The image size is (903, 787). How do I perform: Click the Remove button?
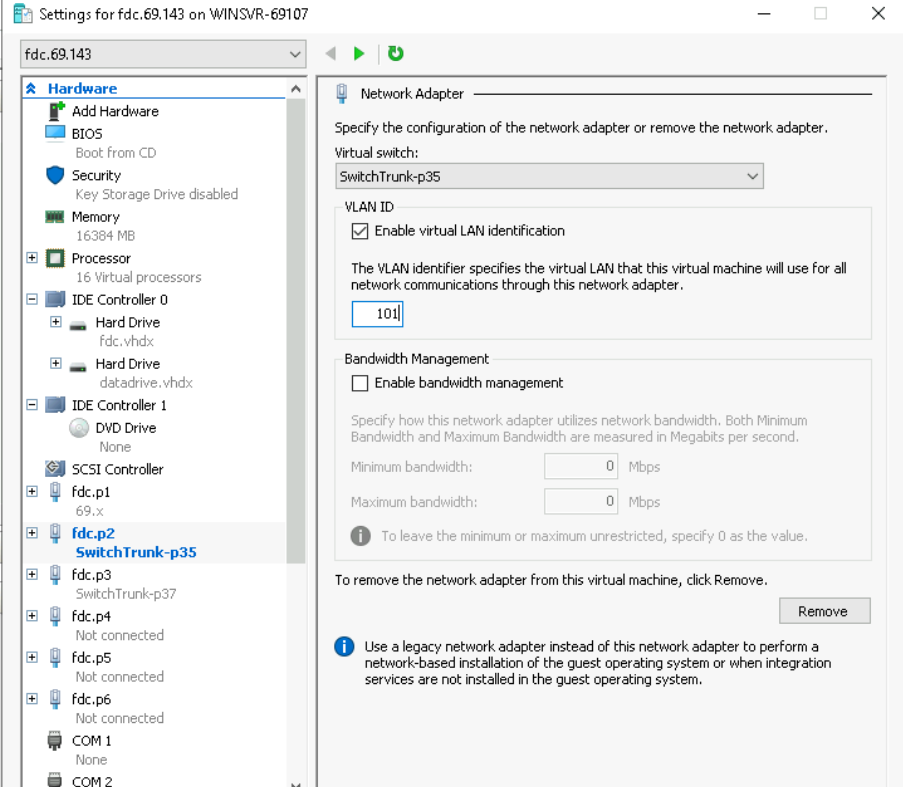824,610
